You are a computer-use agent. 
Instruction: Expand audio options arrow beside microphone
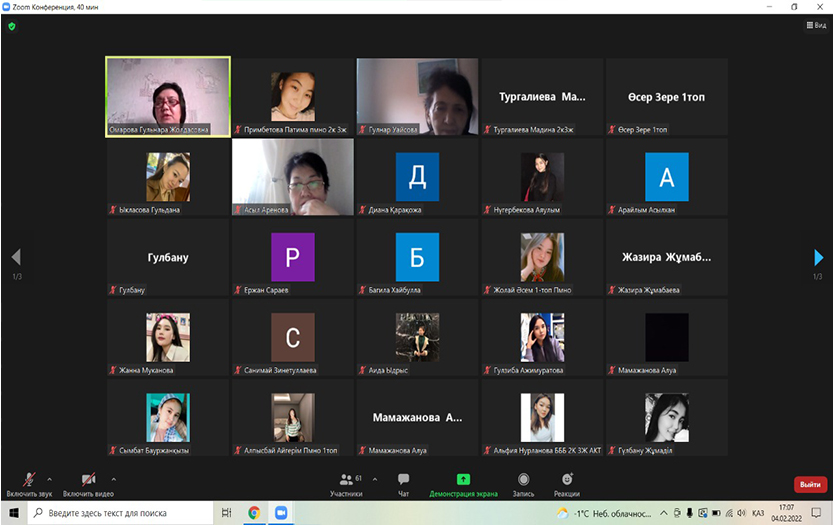point(50,478)
